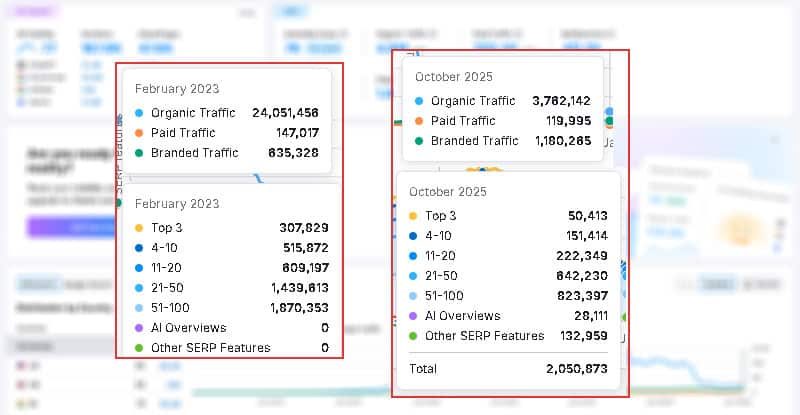Click the purple AI Overviews dot for February 2023

pyautogui.click(x=139, y=328)
